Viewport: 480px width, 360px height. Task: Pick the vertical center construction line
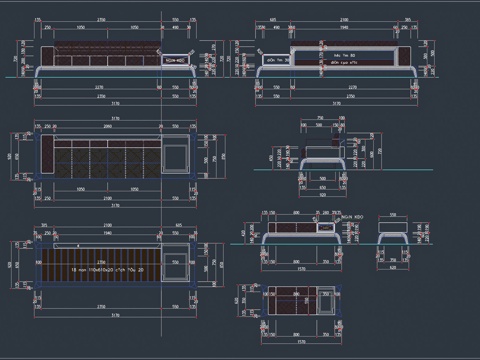[162, 173]
